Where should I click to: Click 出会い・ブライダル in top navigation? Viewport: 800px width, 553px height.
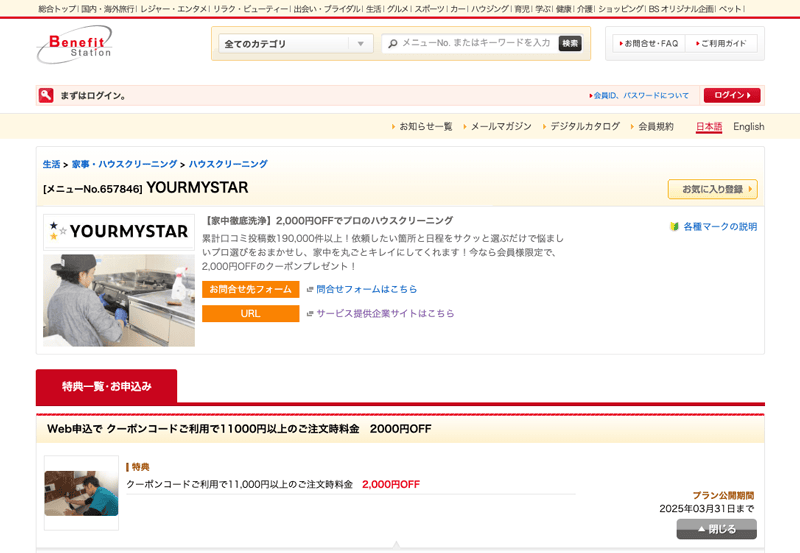tap(327, 9)
